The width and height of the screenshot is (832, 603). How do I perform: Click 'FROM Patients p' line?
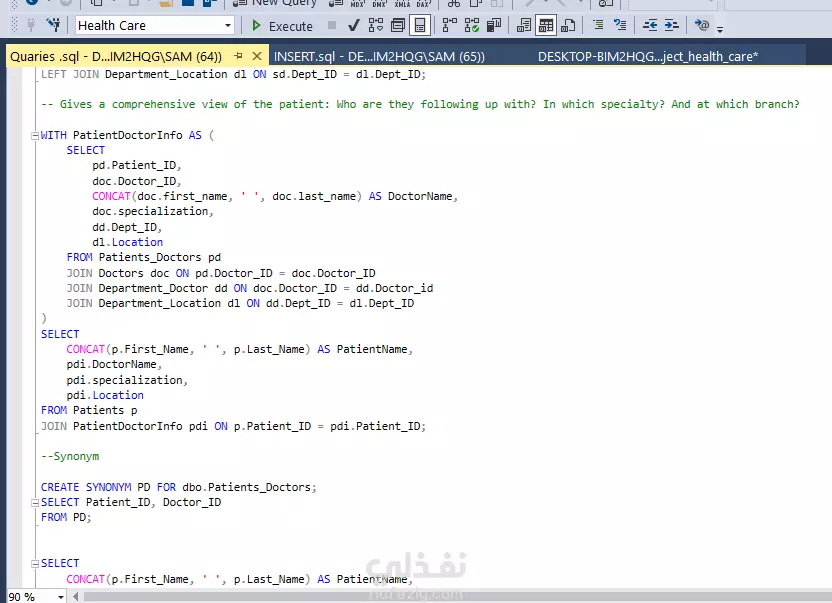(89, 410)
